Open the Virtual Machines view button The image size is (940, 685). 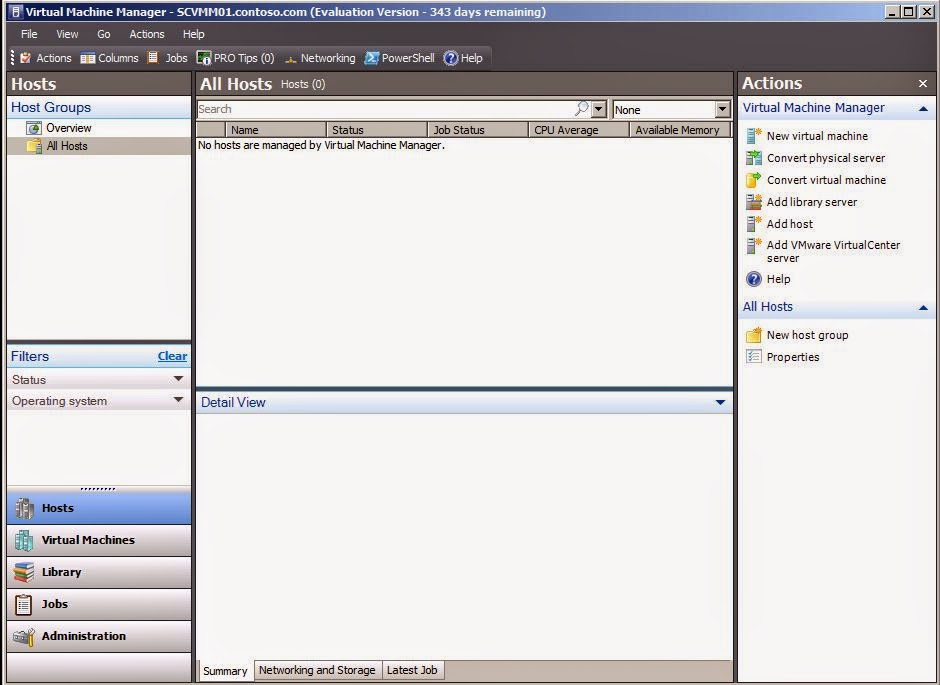(99, 540)
